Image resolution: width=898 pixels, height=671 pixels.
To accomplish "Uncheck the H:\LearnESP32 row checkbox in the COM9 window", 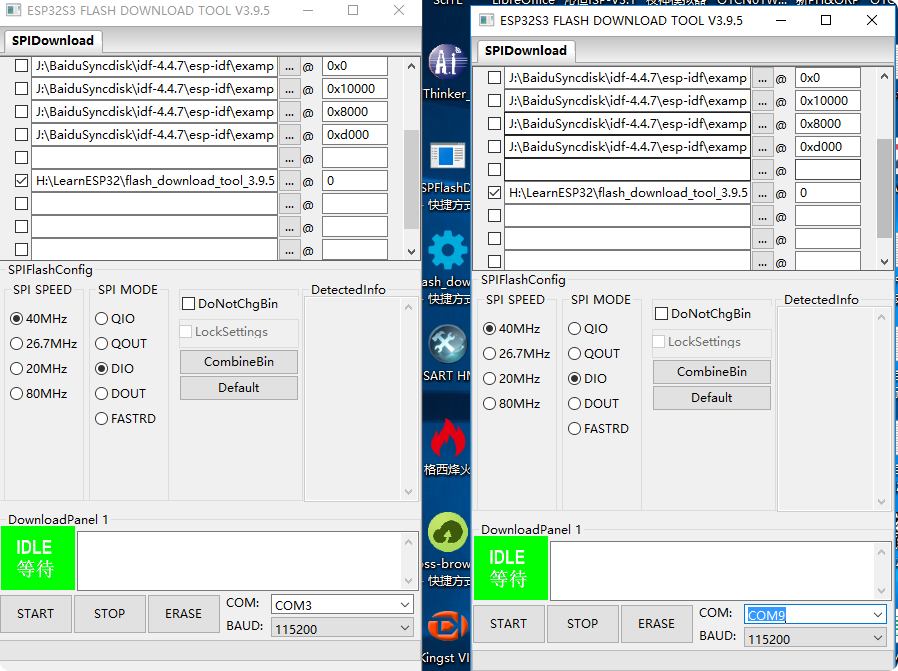I will click(494, 192).
